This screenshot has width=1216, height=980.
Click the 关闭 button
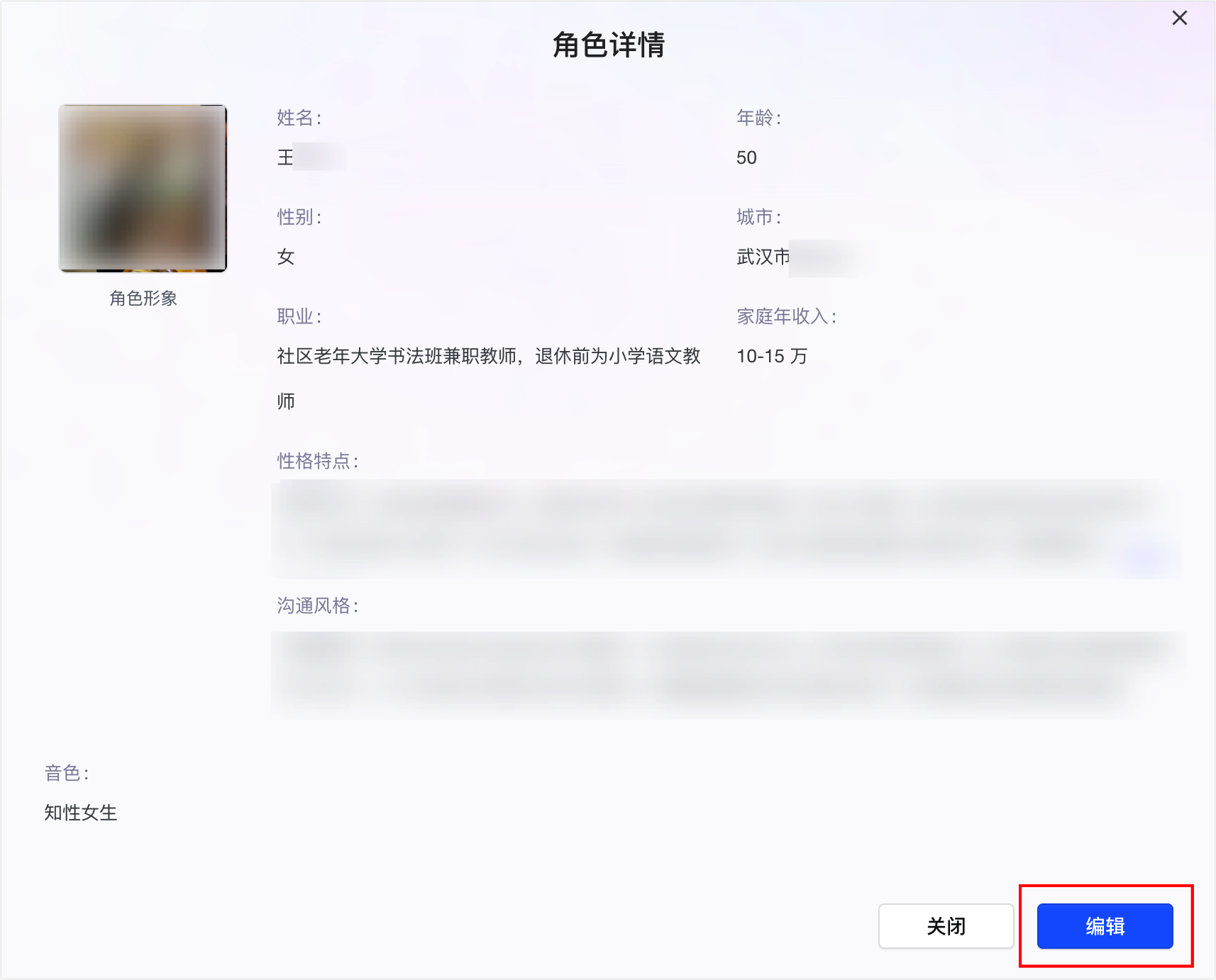[946, 925]
